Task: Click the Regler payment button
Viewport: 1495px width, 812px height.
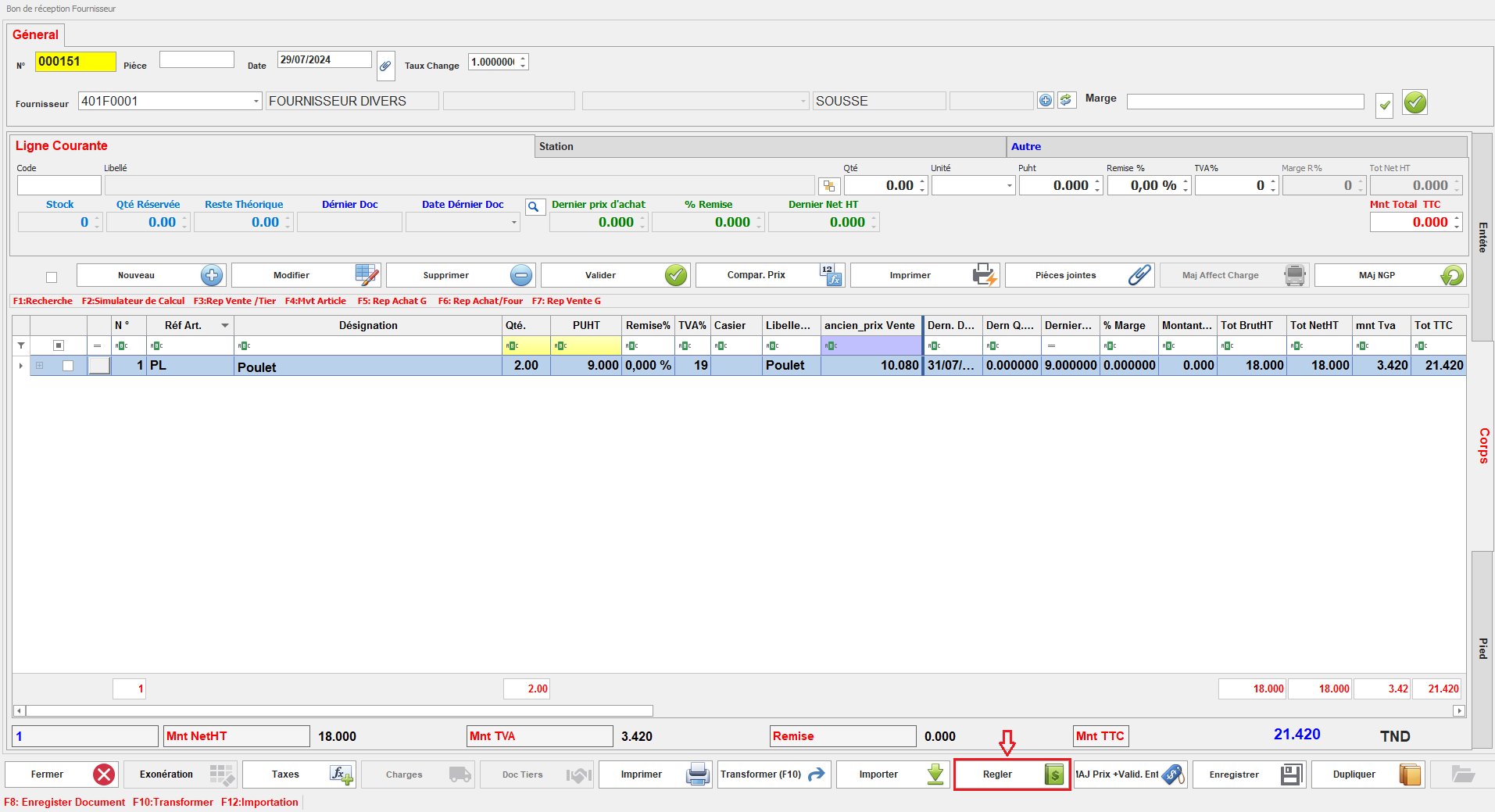Action: pos(1012,774)
